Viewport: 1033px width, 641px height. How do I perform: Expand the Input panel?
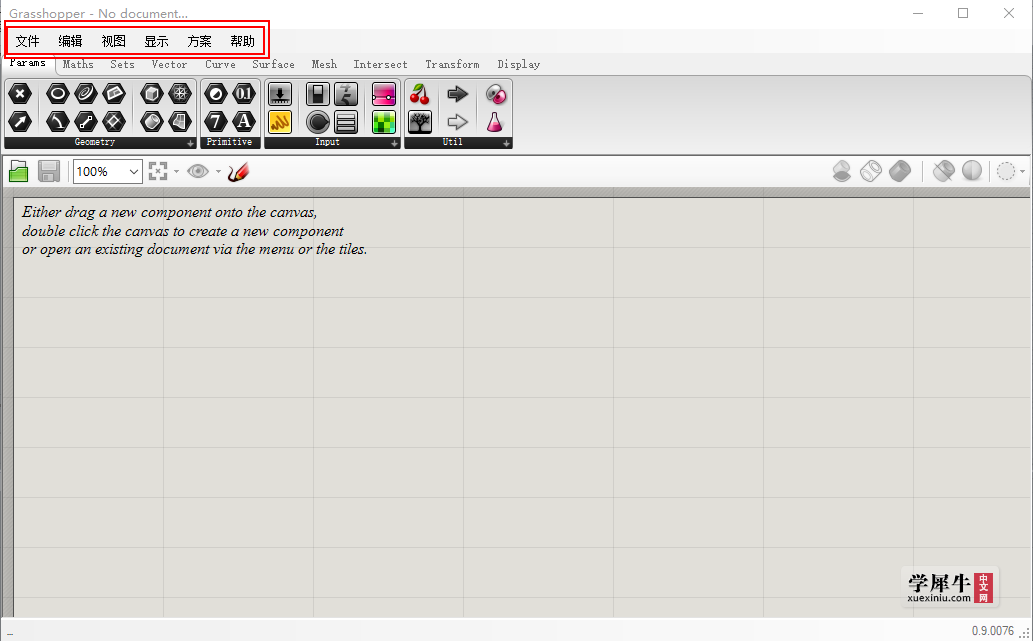(395, 143)
